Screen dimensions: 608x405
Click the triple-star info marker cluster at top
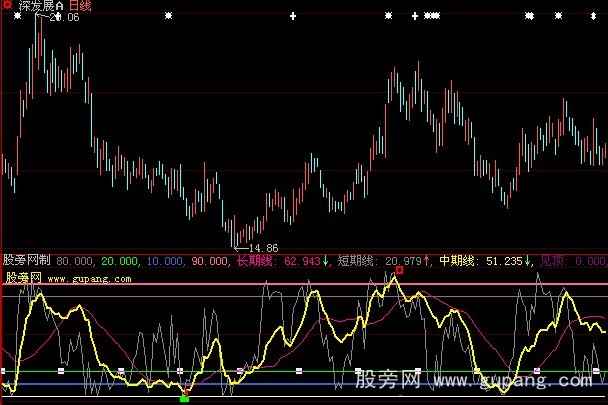(432, 16)
